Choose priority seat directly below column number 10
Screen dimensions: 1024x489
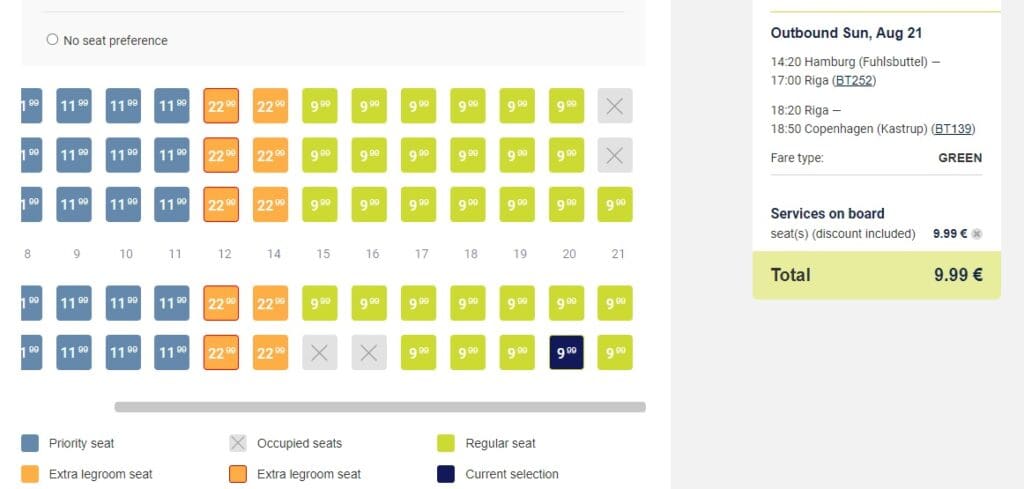point(123,303)
